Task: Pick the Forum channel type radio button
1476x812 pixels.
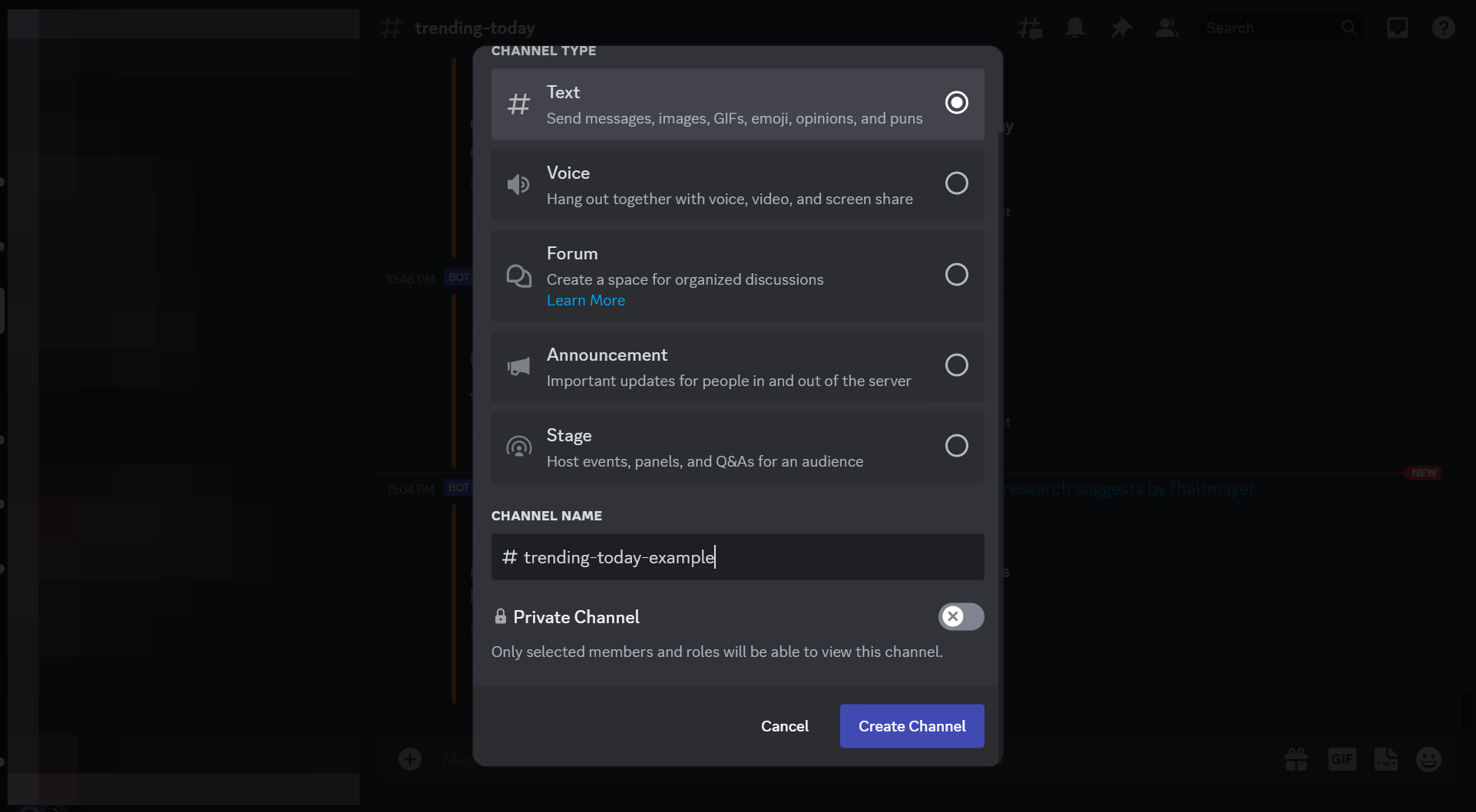Action: click(956, 275)
